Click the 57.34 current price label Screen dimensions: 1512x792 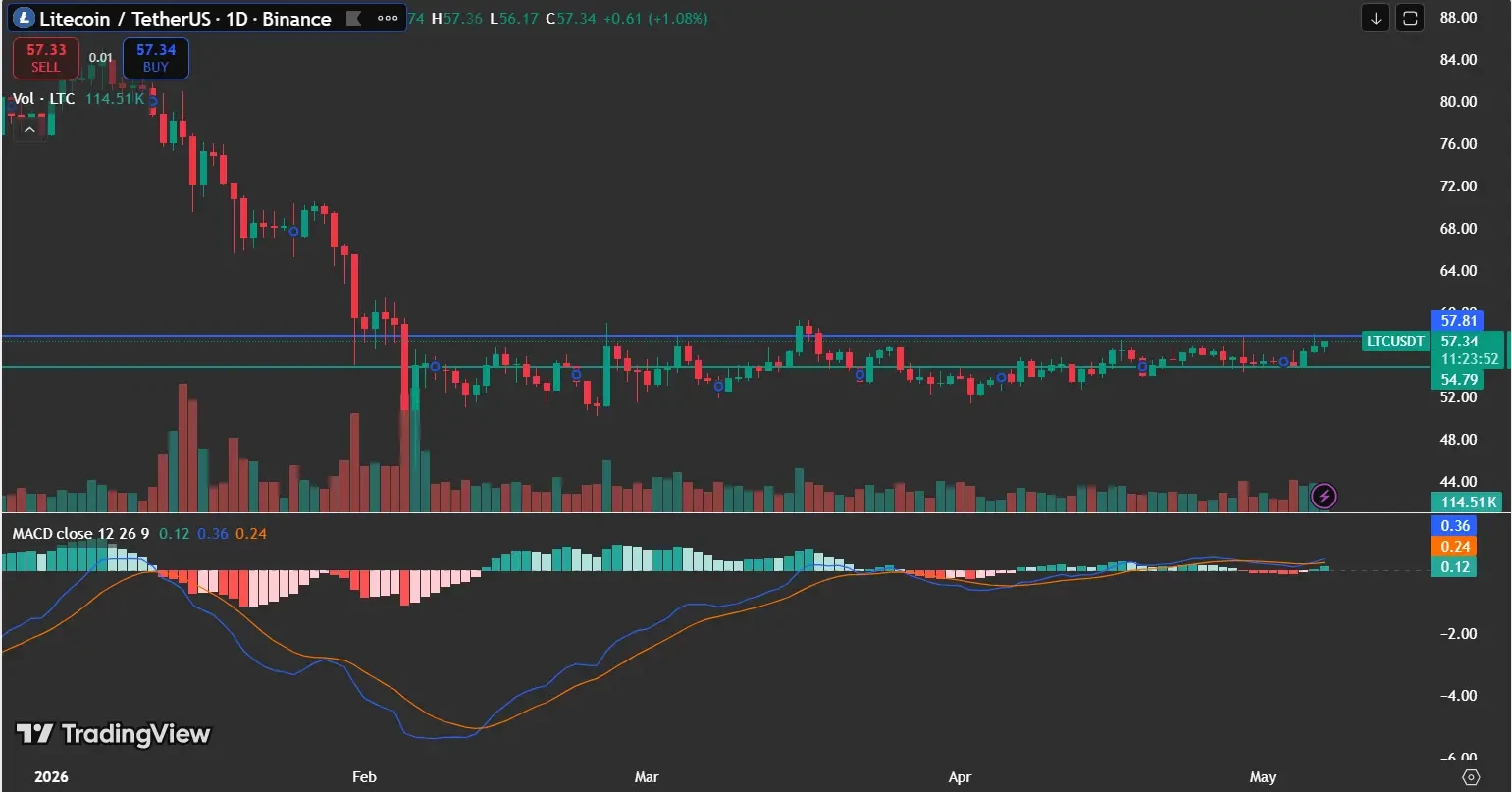point(1459,342)
